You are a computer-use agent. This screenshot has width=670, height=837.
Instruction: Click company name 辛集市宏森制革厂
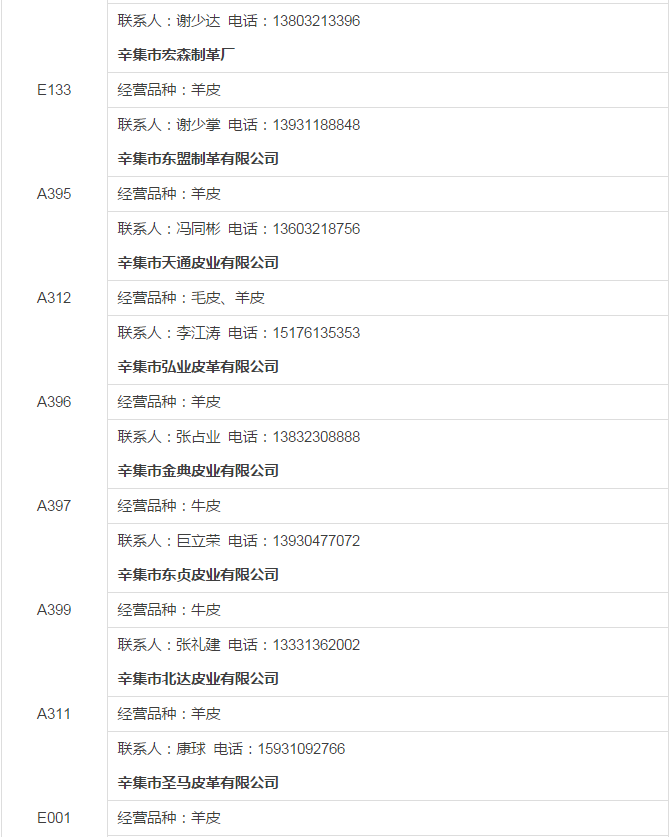pos(176,55)
